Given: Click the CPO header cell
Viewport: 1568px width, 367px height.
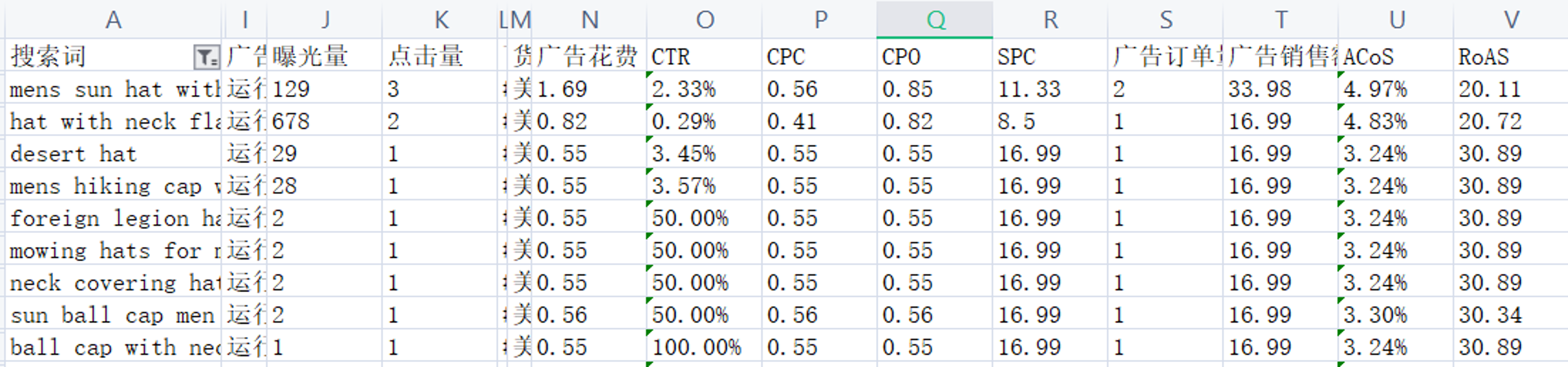Looking at the screenshot, I should coord(934,56).
